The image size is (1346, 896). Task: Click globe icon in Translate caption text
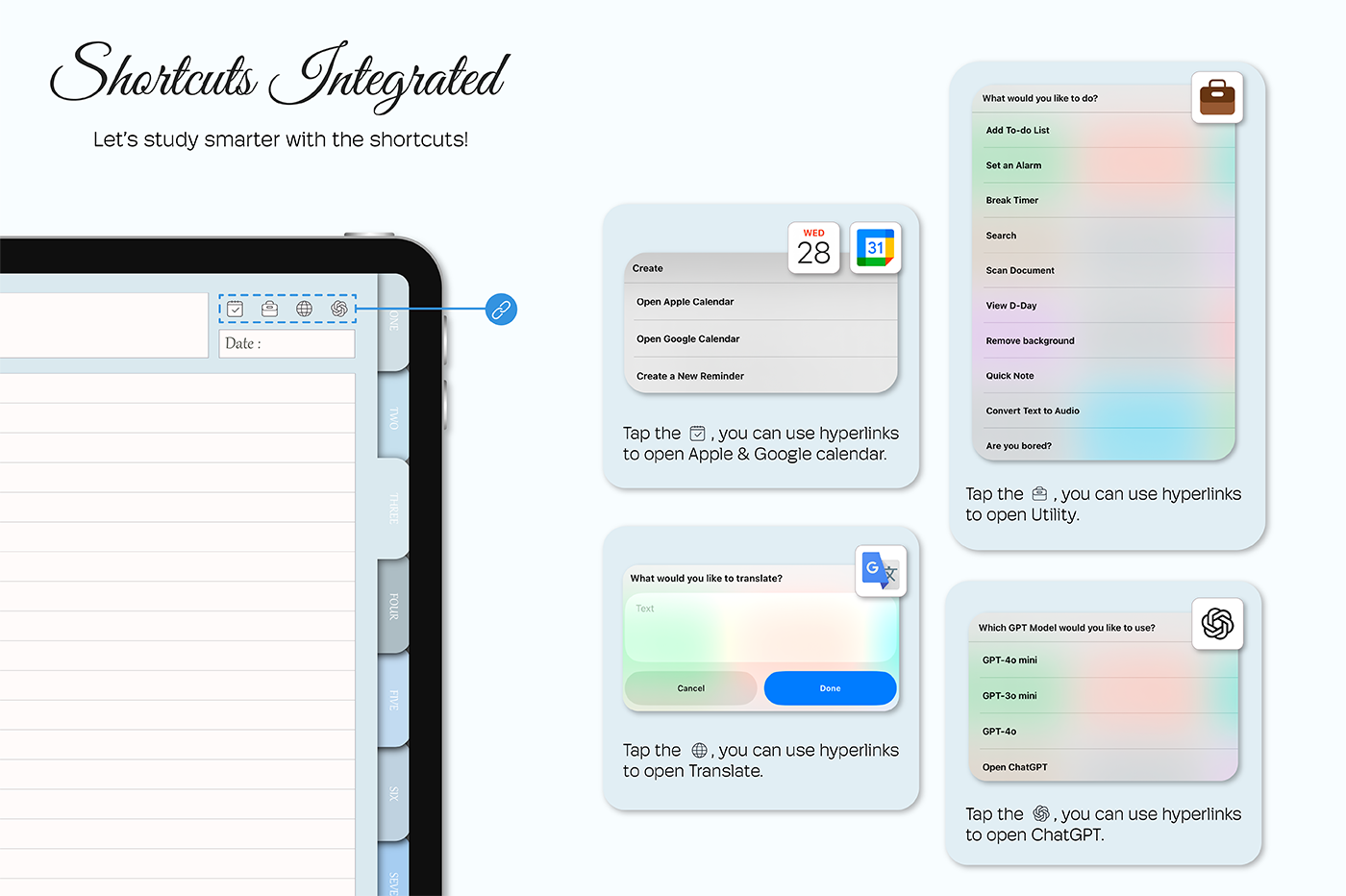pos(700,750)
